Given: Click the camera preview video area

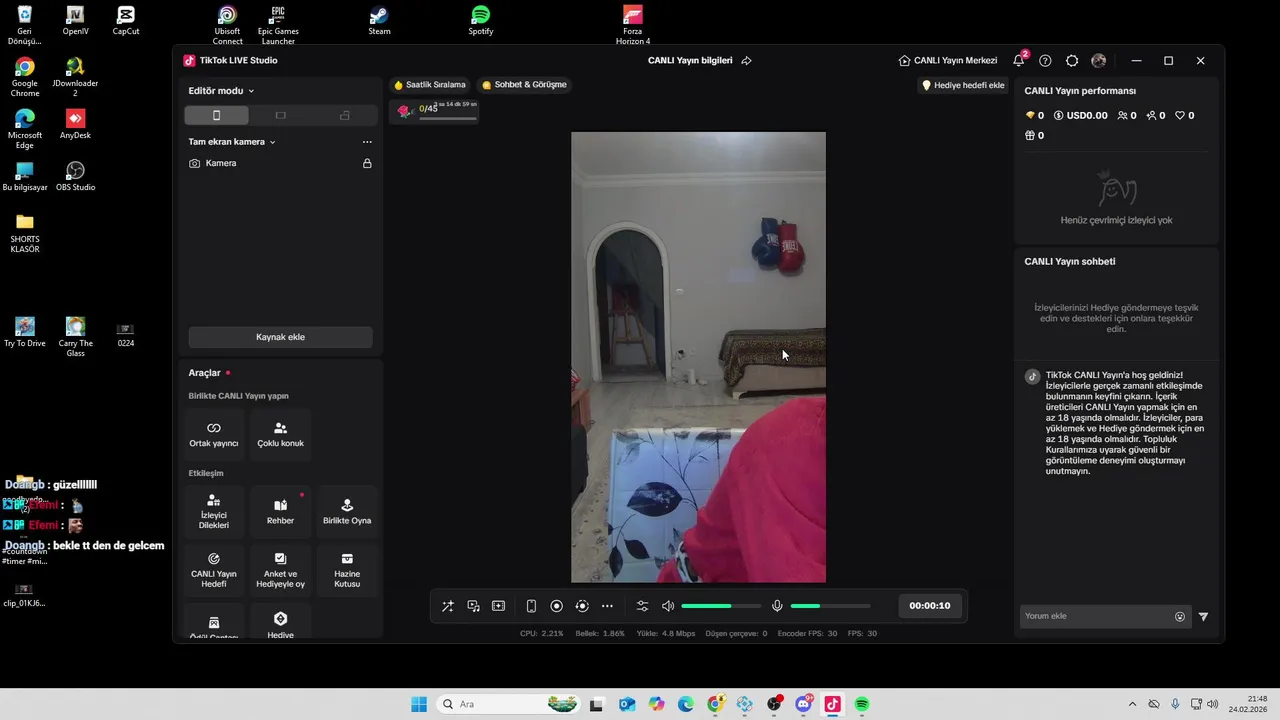Looking at the screenshot, I should 698,357.
